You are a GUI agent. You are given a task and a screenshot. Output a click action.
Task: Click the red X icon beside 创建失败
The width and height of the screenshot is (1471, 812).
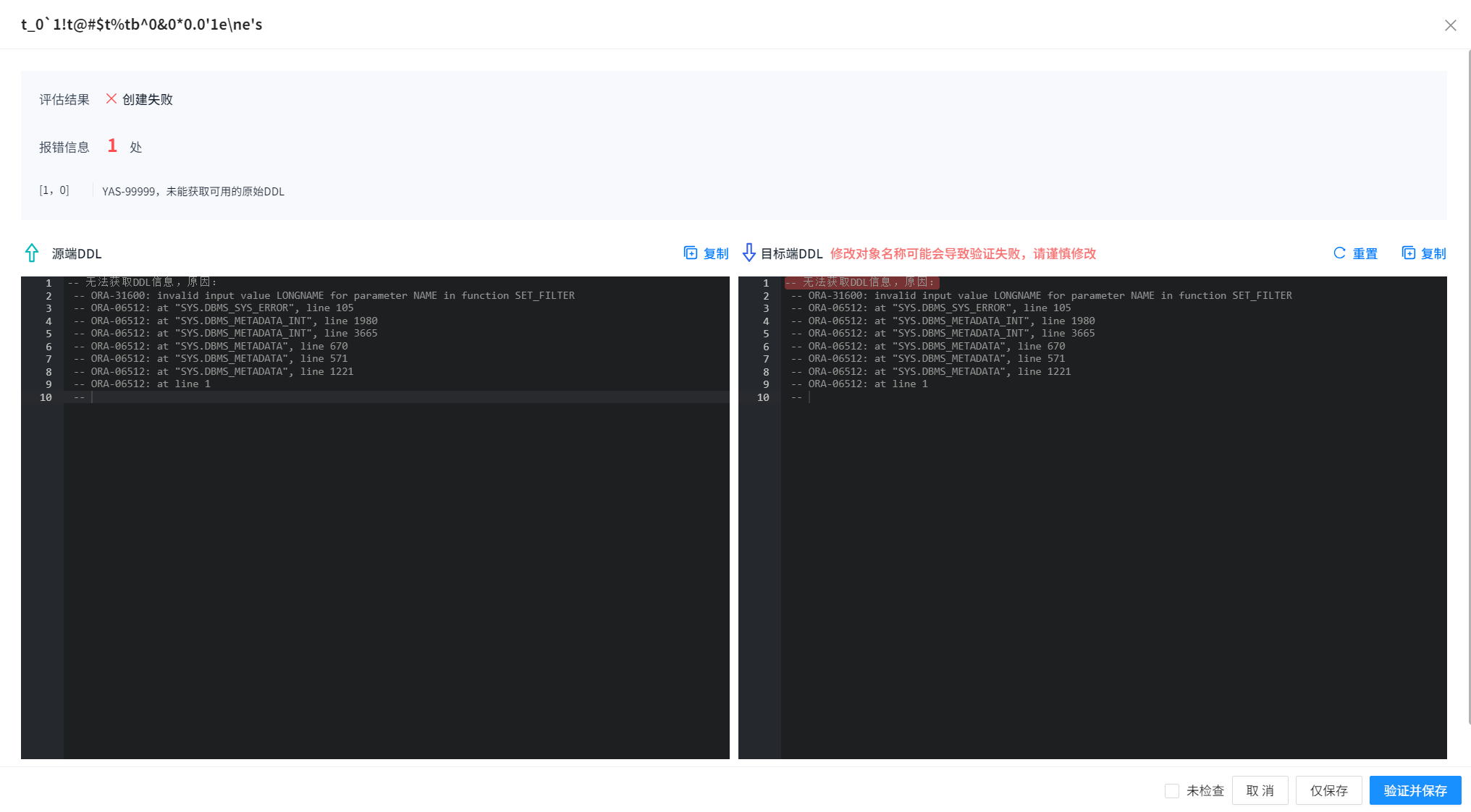point(111,99)
